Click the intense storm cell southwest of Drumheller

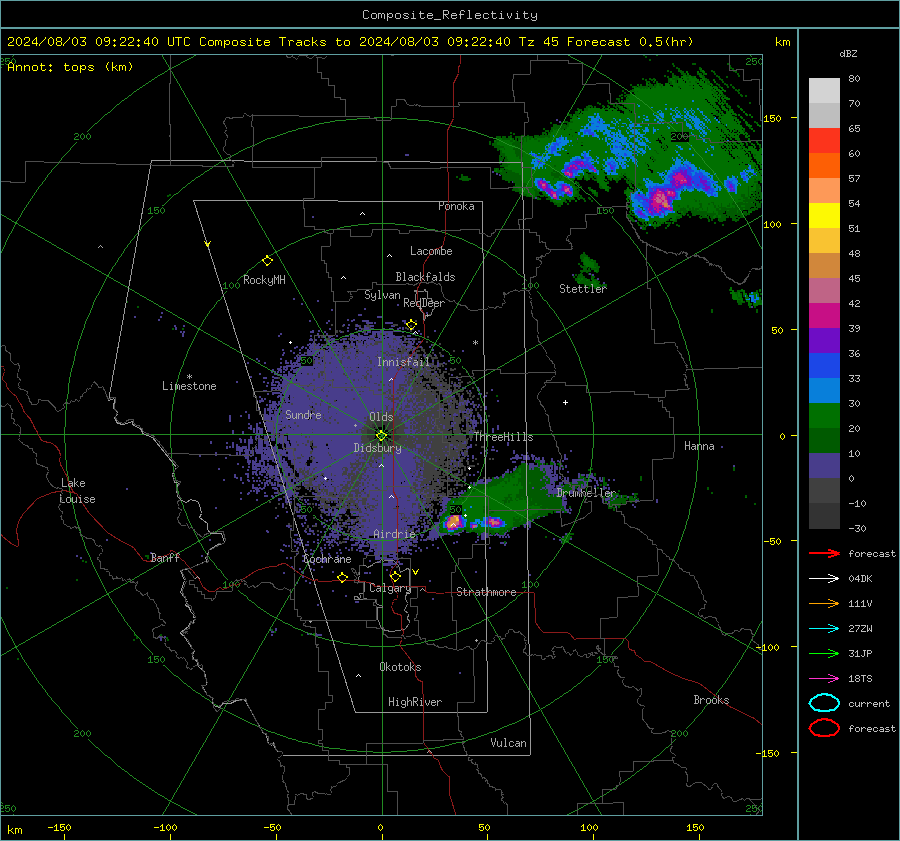pos(454,522)
